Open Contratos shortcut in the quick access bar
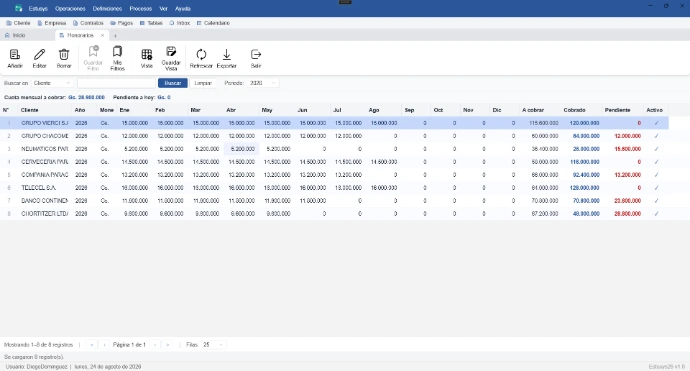The image size is (690, 371). [x=88, y=23]
